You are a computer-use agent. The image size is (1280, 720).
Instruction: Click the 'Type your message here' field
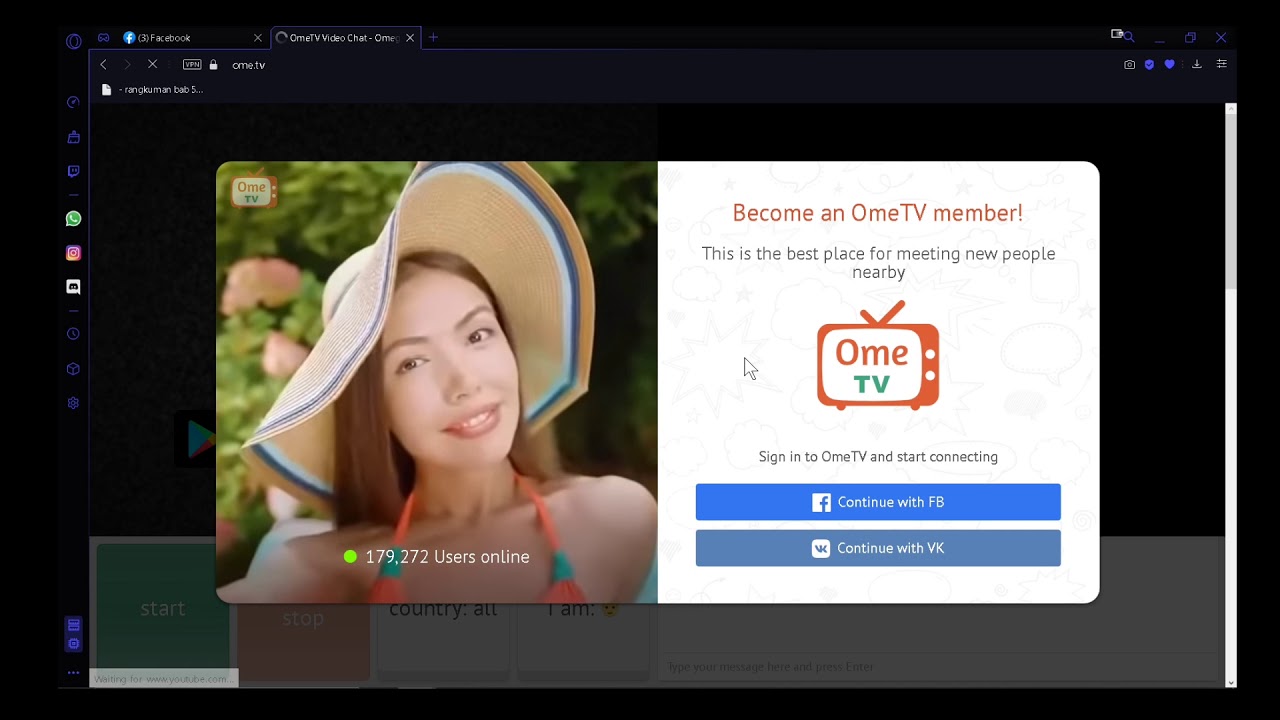pyautogui.click(x=940, y=667)
